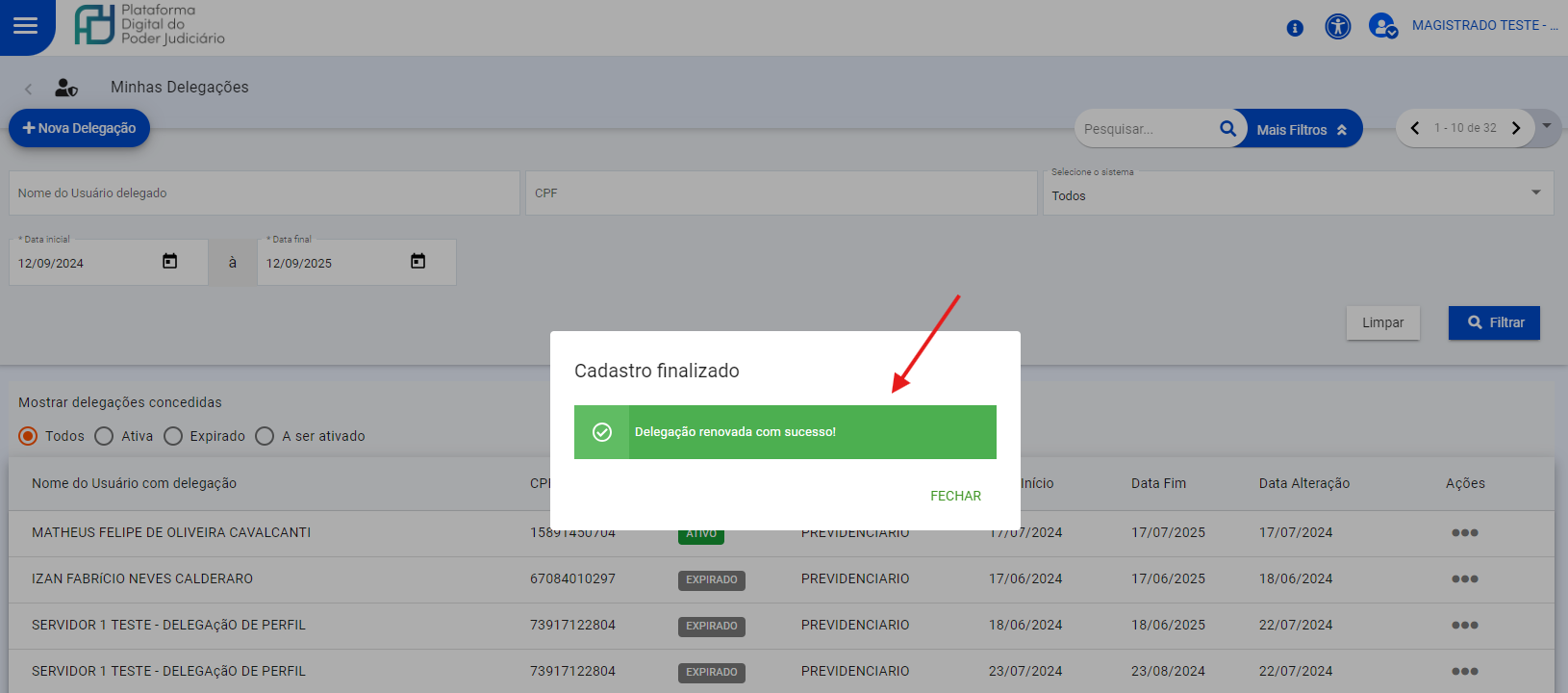Viewport: 1568px width, 693px height.
Task: Click the information icon in header
Action: click(x=1295, y=28)
